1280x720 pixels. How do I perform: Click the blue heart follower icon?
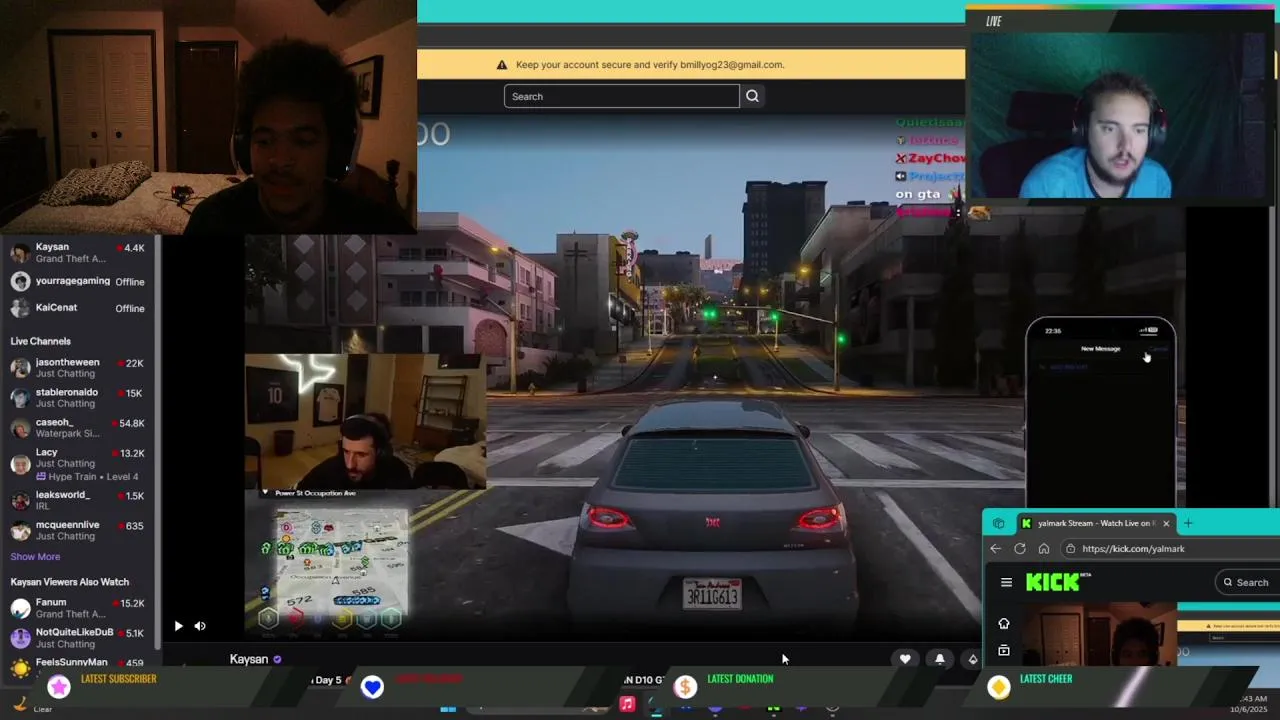(x=372, y=686)
